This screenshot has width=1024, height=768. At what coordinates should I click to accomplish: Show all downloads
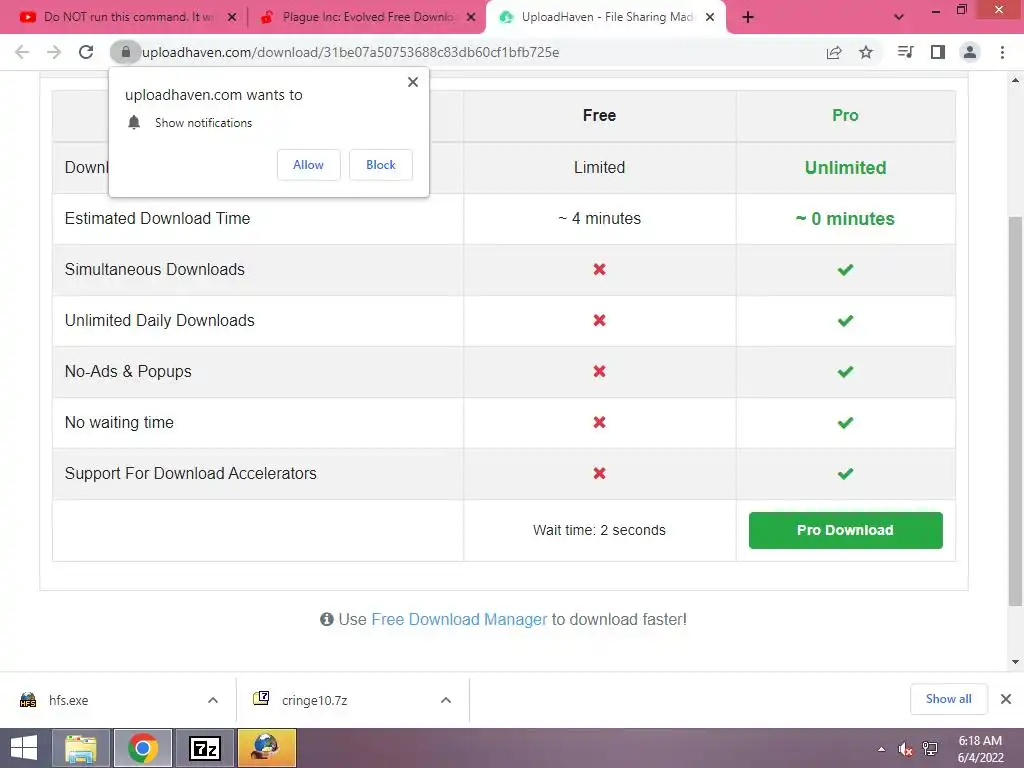coord(948,699)
